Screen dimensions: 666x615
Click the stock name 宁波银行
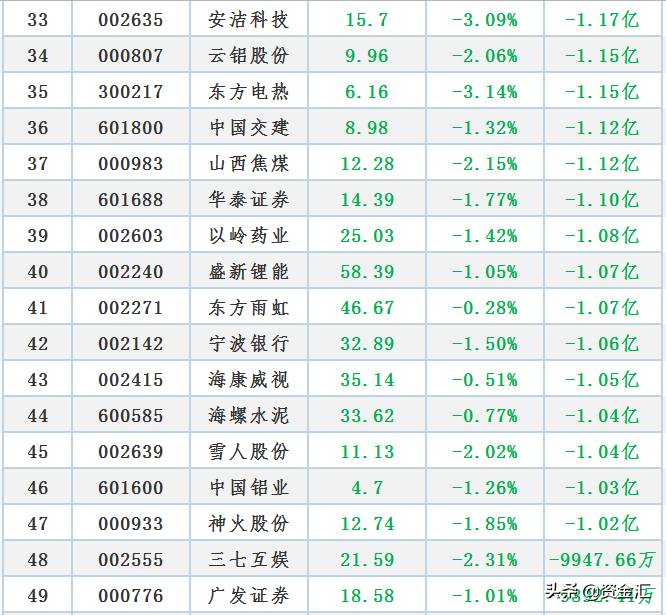[x=249, y=344]
